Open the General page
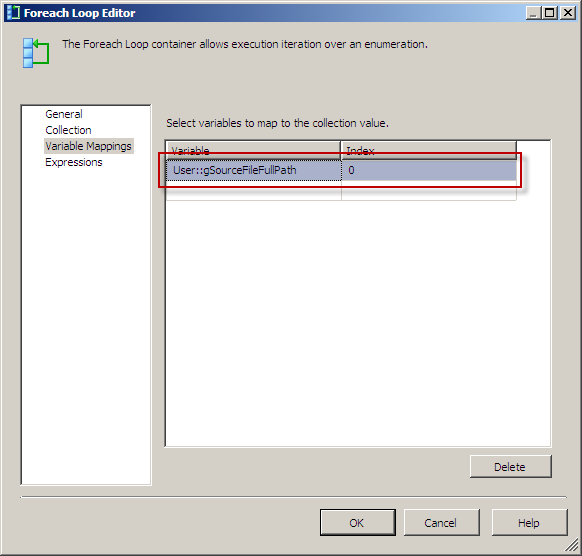Screen dimensions: 582x556 (x=64, y=114)
